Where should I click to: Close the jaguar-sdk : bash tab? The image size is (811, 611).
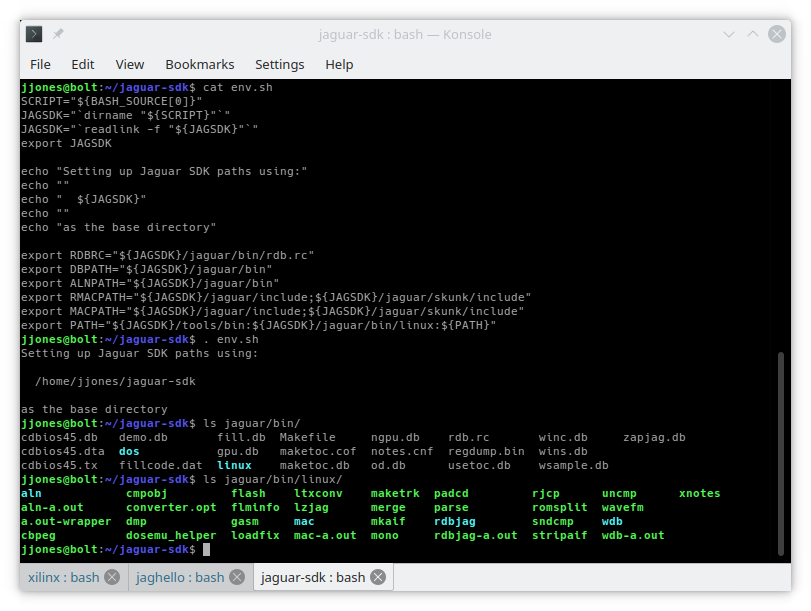point(378,577)
